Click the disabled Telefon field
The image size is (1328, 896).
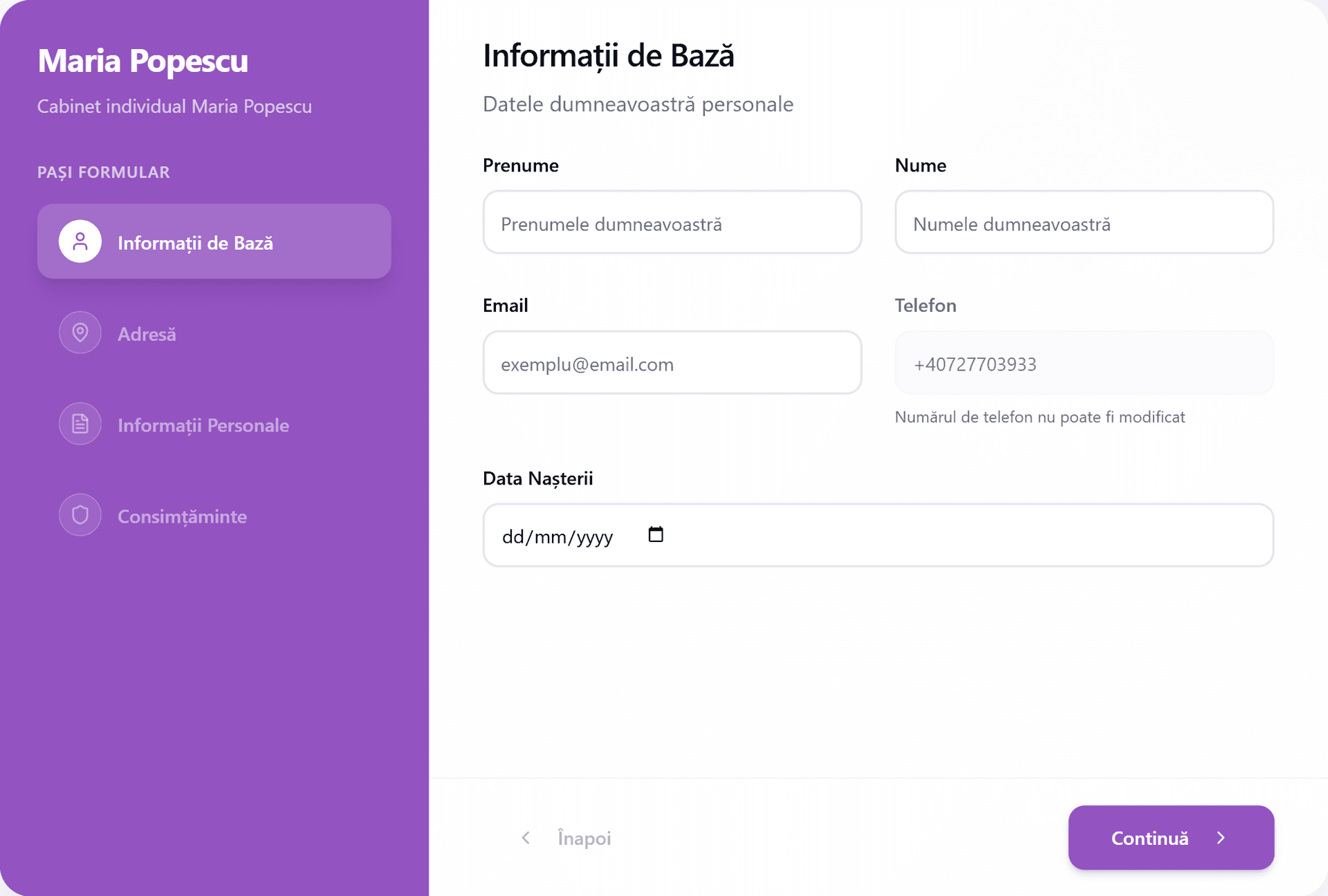1085,363
